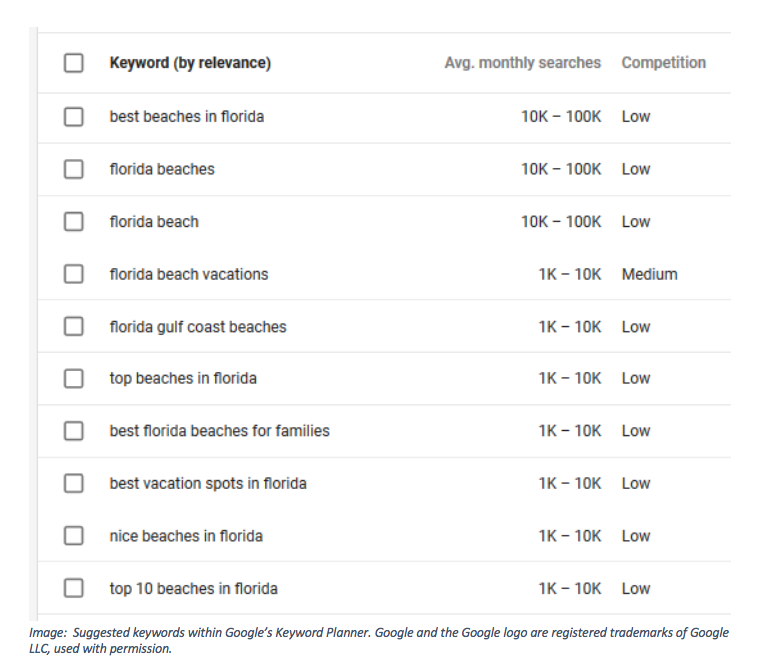The image size is (784, 672).
Task: Check the box for 'best beaches in florida'
Action: click(x=73, y=117)
